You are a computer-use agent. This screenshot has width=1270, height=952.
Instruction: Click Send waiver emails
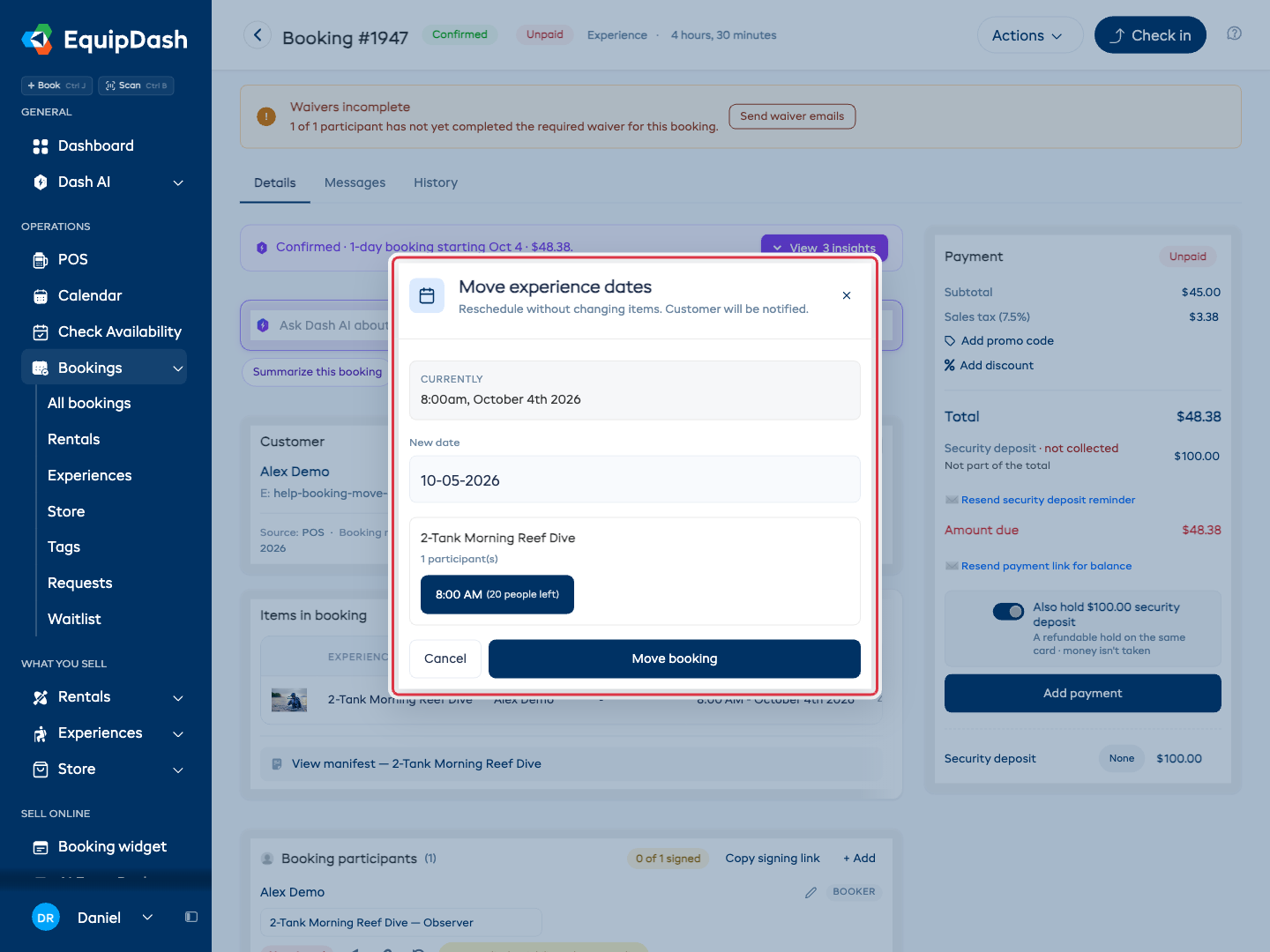[792, 116]
